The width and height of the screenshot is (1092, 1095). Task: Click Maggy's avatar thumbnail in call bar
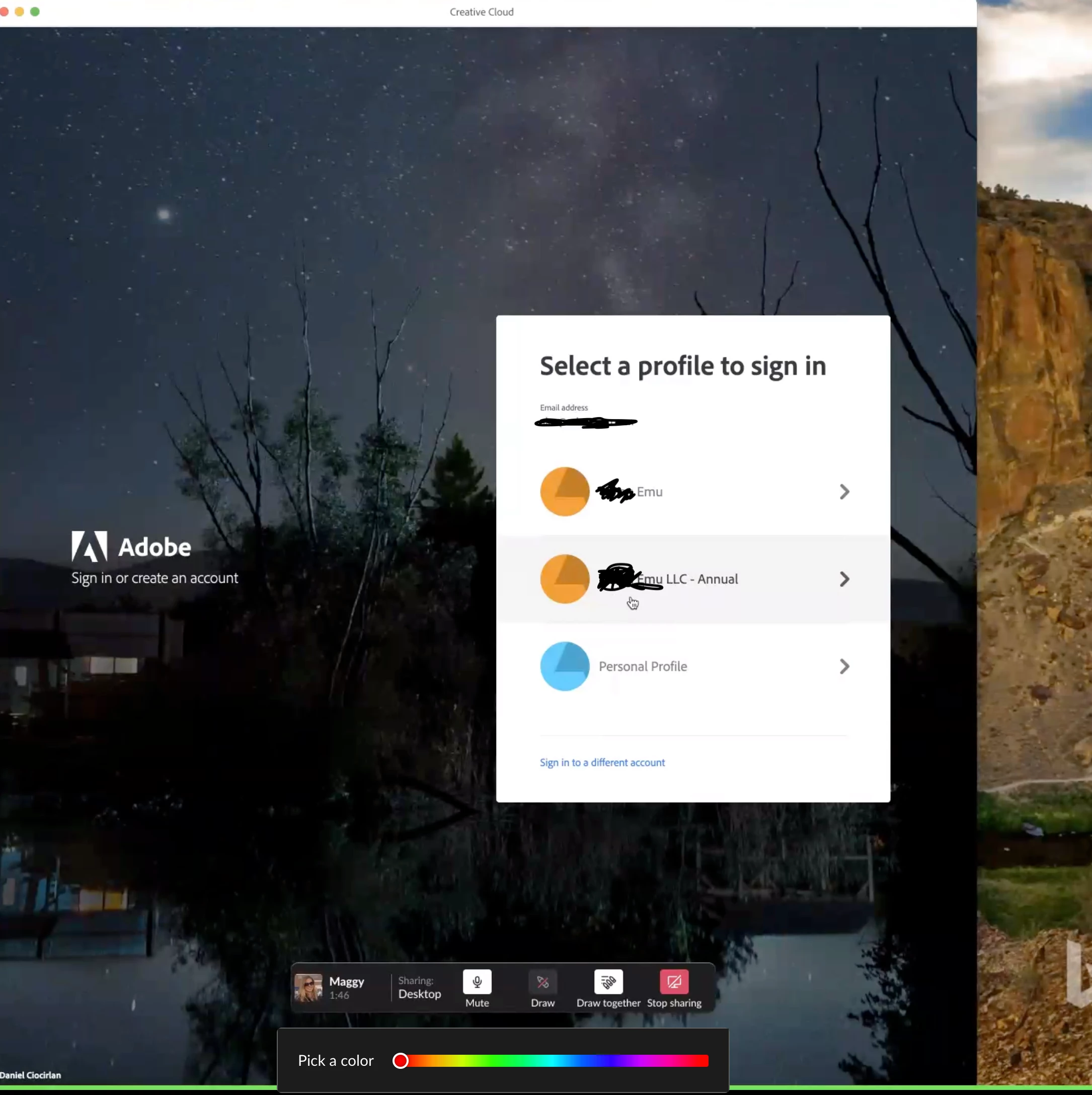click(x=308, y=988)
